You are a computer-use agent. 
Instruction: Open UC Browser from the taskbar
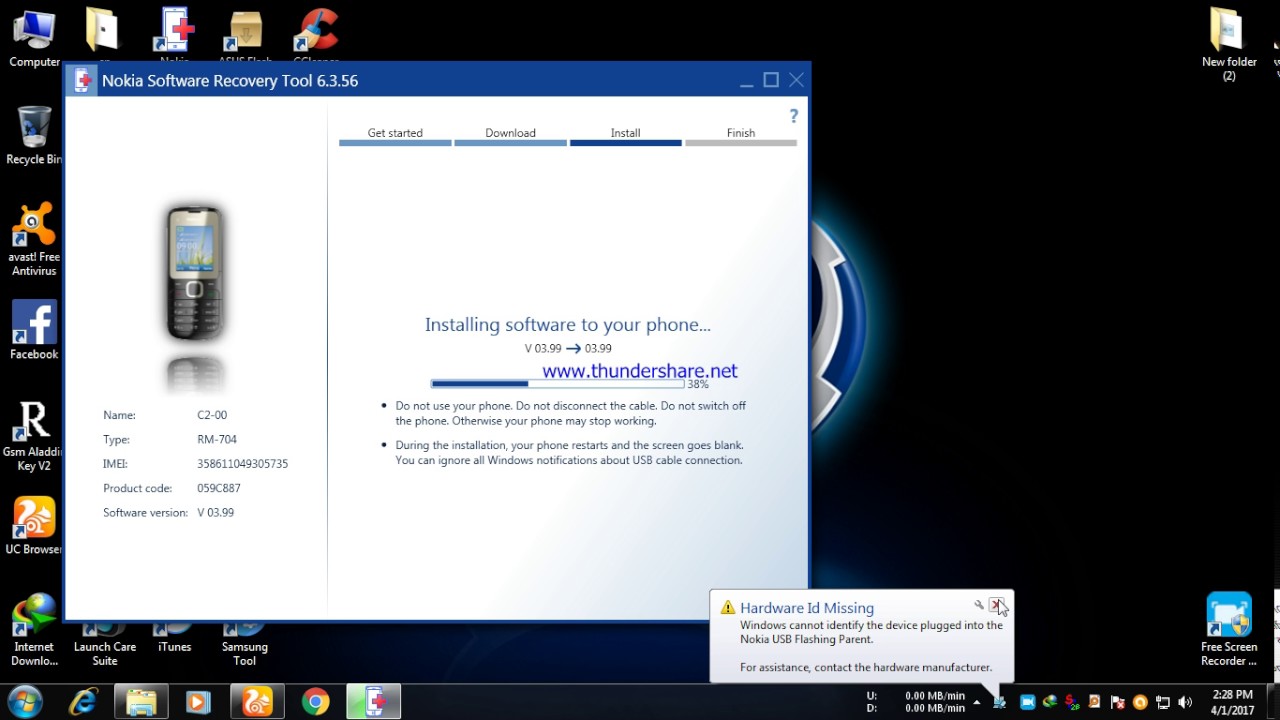258,702
